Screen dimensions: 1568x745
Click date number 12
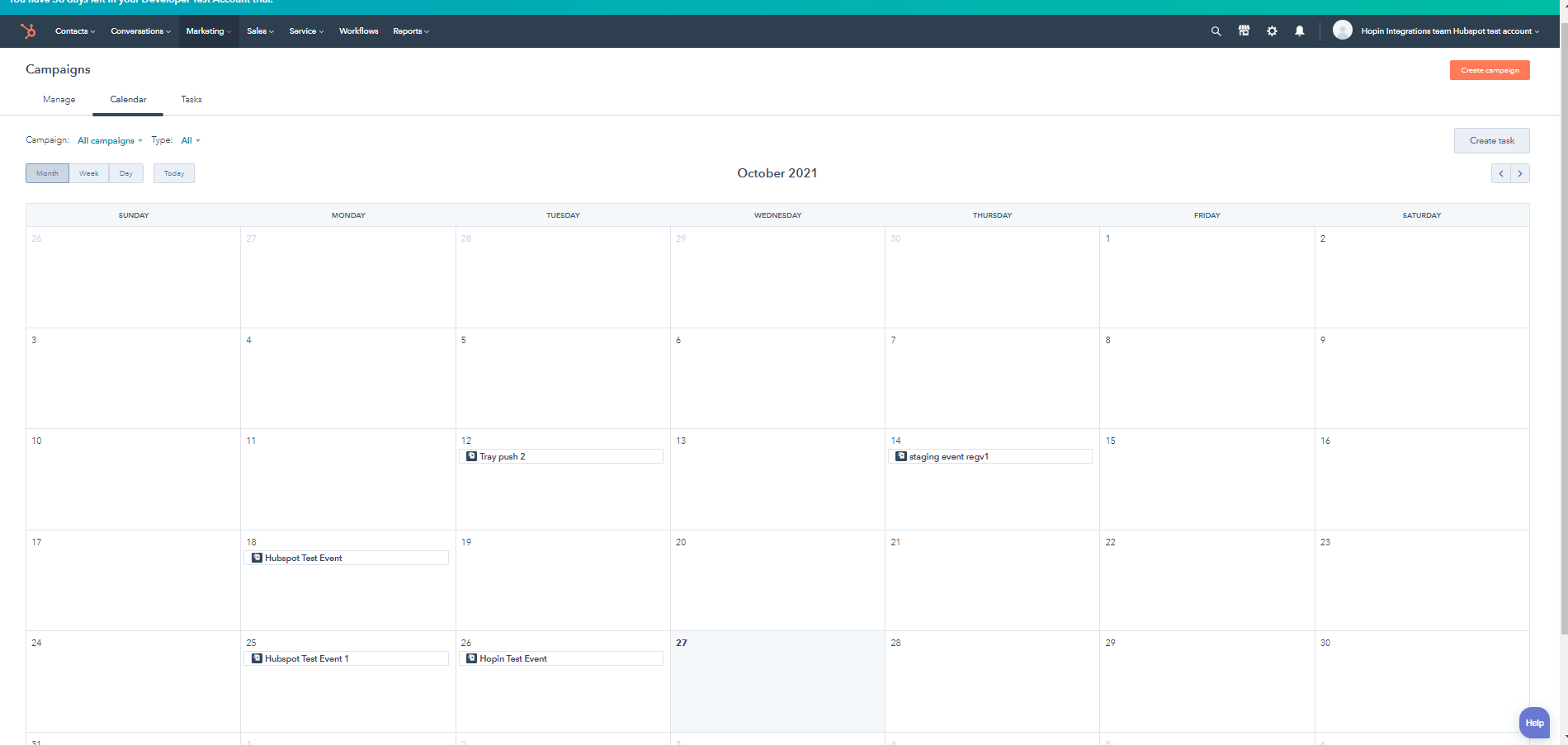coord(466,441)
